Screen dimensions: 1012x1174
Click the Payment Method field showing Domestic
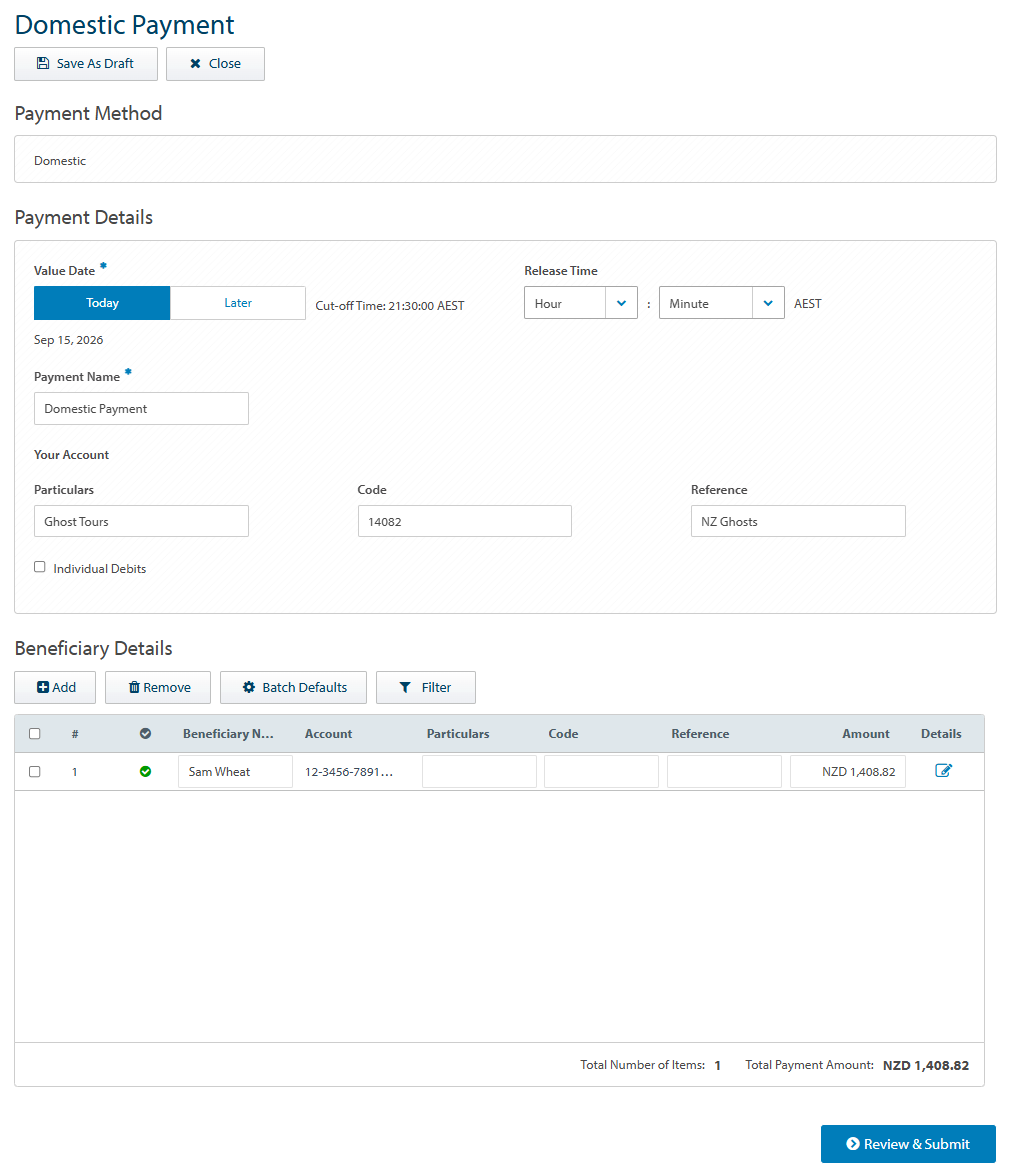click(x=505, y=159)
